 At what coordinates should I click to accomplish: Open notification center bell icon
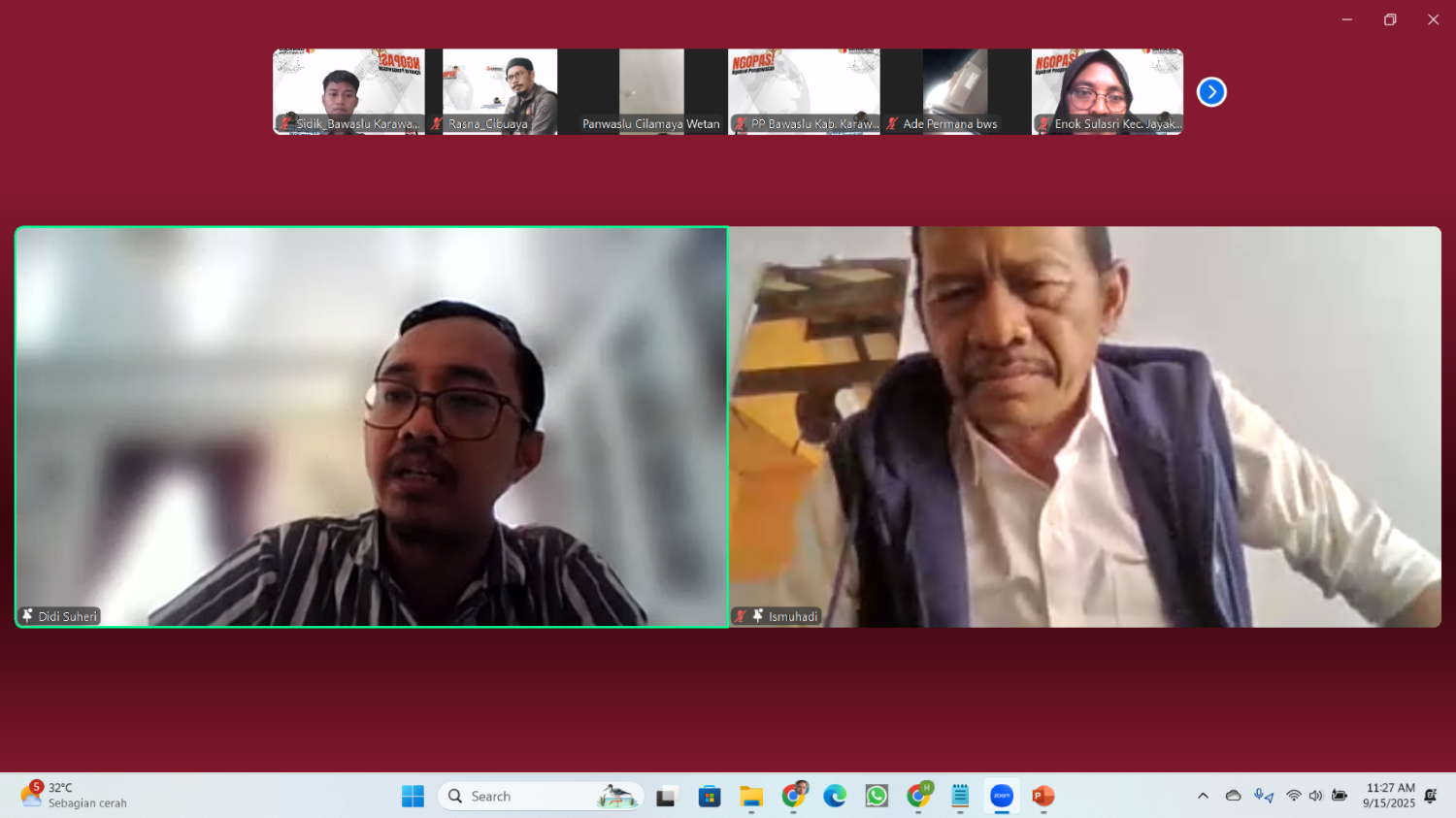[x=1431, y=796]
